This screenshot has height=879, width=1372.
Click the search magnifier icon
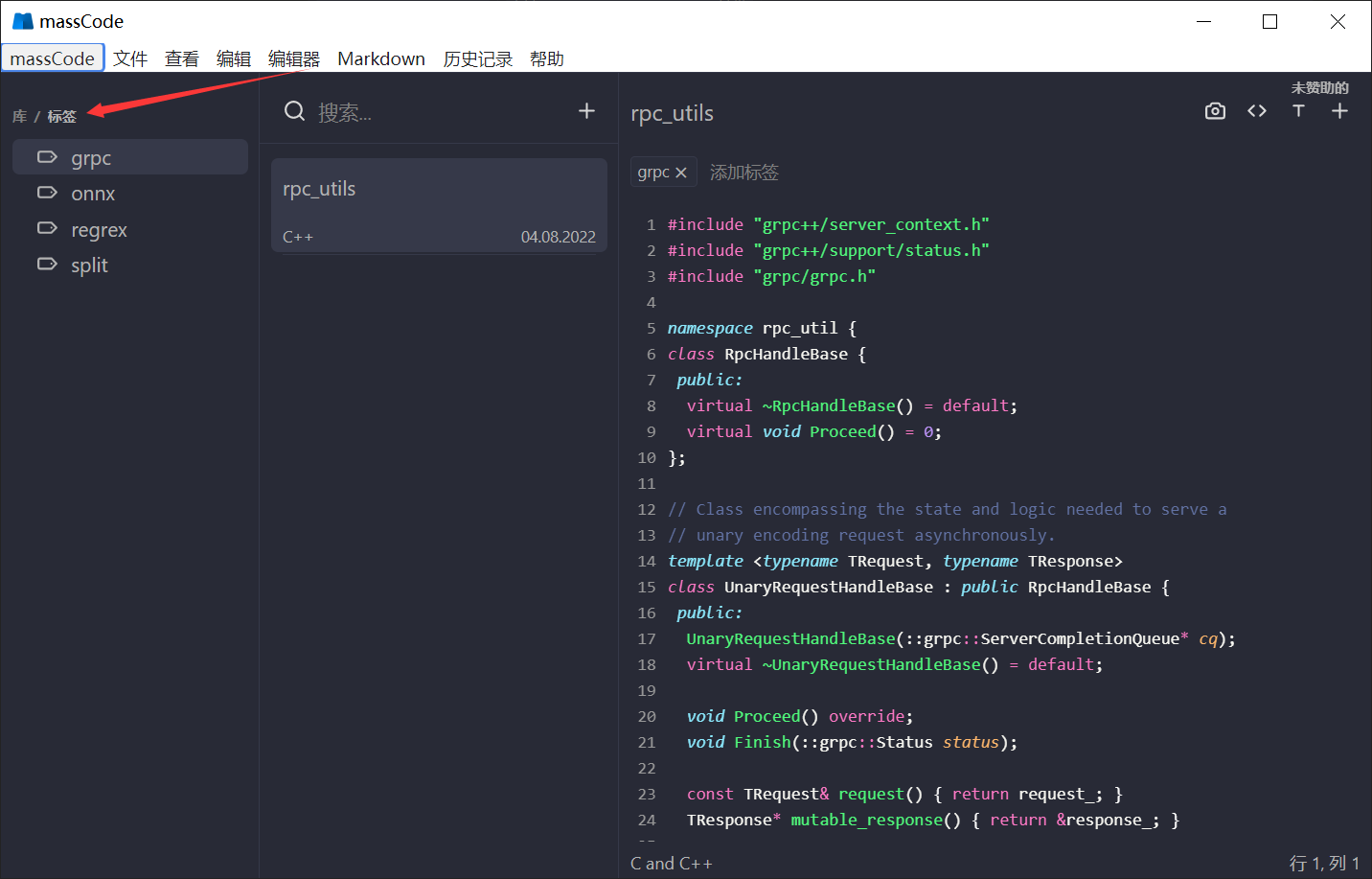pyautogui.click(x=294, y=111)
